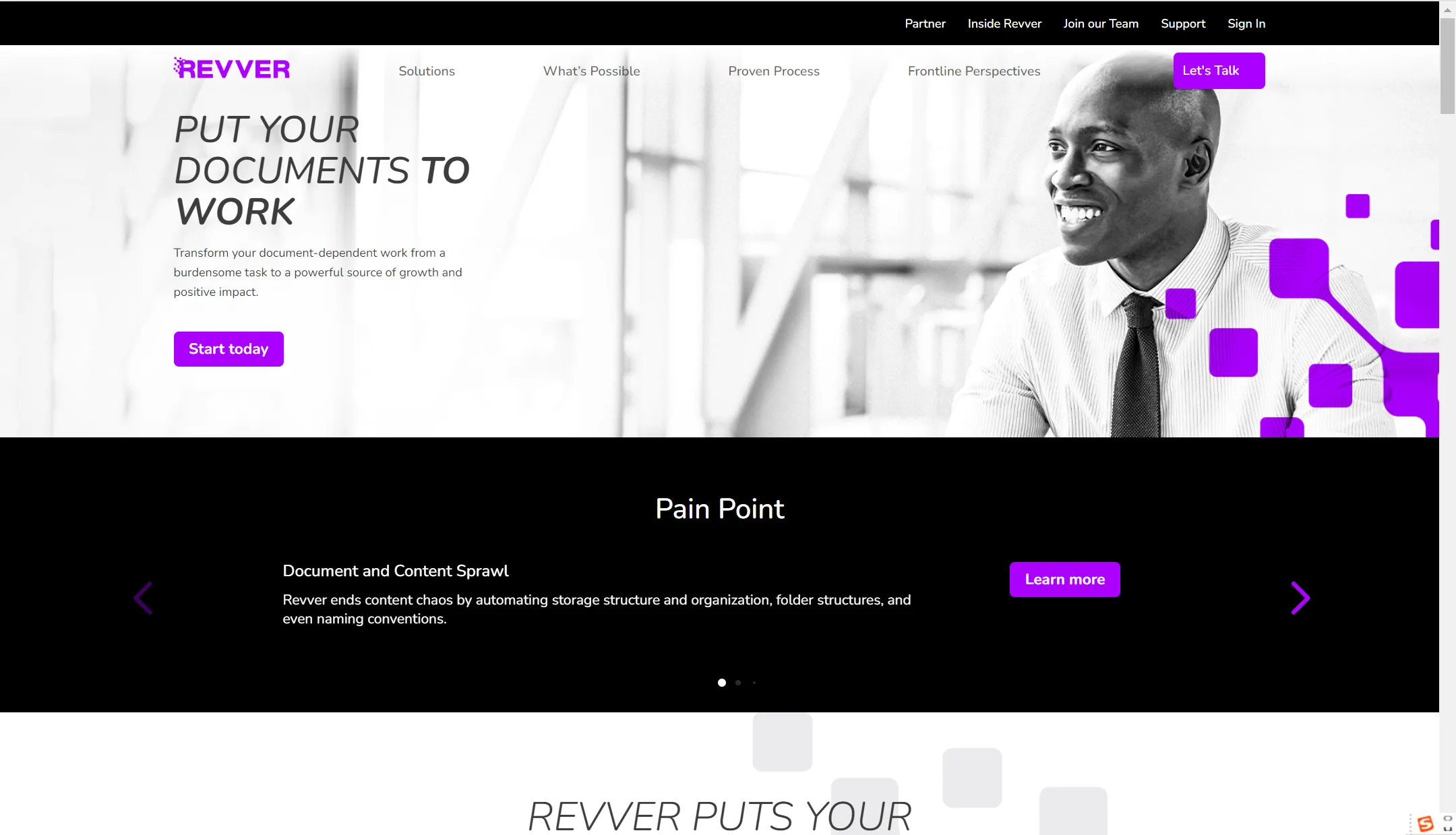This screenshot has width=1456, height=835.
Task: Toggle Inside Revver navigation item
Action: click(x=1004, y=23)
